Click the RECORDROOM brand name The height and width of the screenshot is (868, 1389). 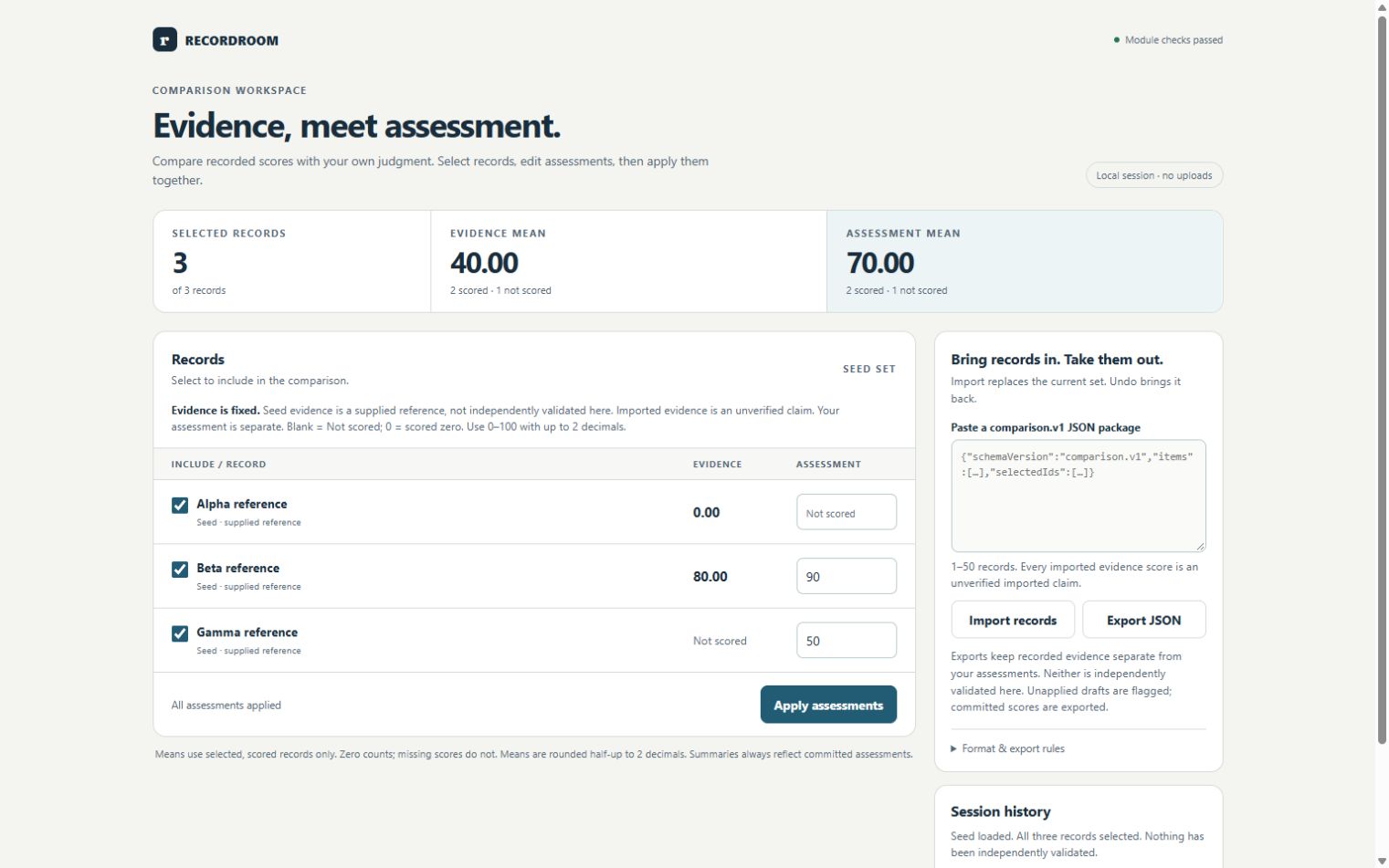232,40
